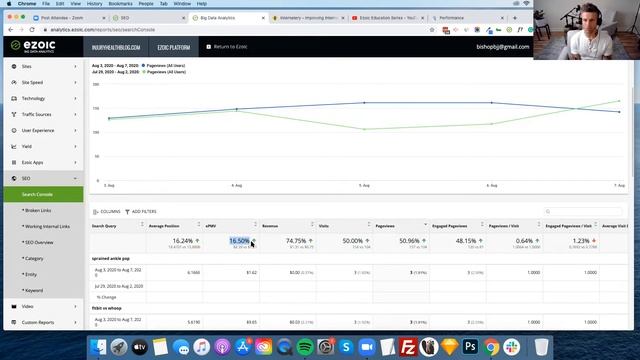
Task: Expand the Traffic Sources section chevron
Action: (75, 114)
